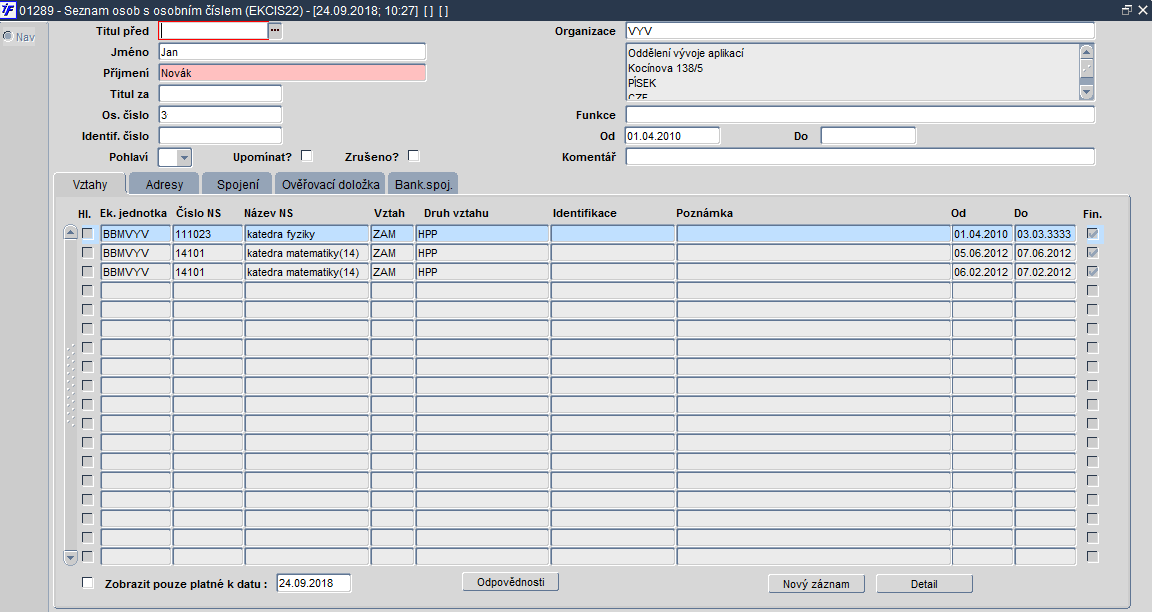Toggle the Upomínat? checkbox

(x=306, y=156)
